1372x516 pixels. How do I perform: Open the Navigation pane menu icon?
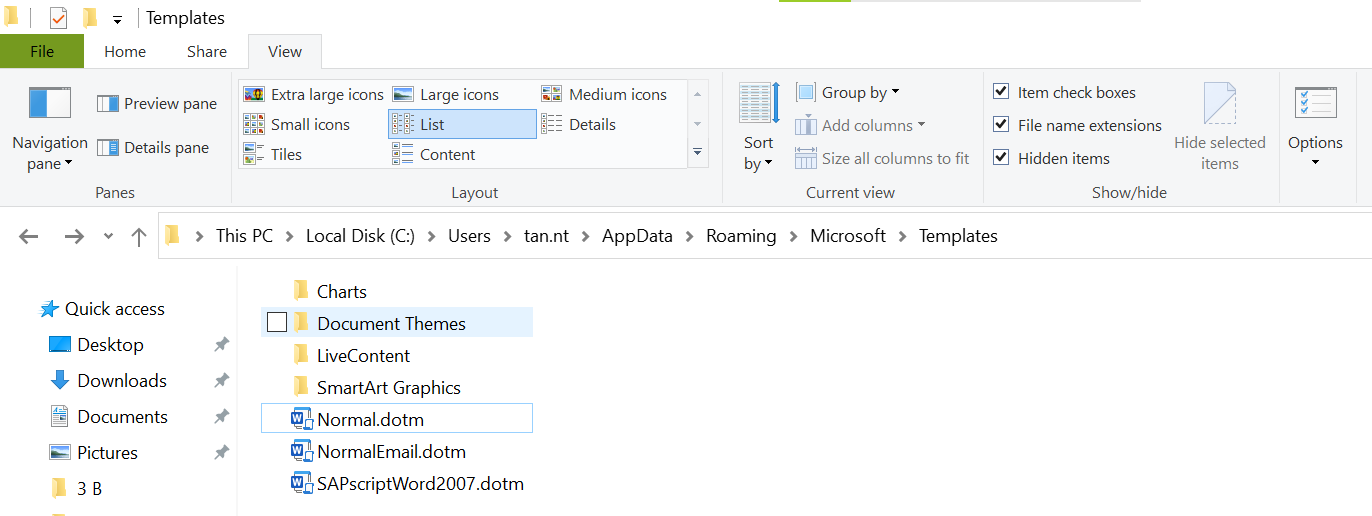point(50,103)
